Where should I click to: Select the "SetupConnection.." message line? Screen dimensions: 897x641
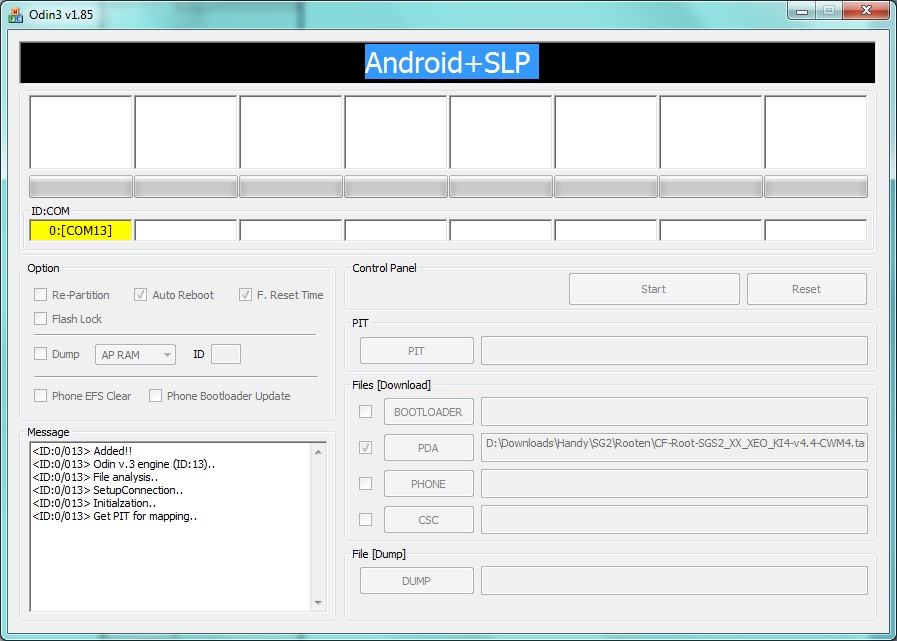tap(108, 490)
